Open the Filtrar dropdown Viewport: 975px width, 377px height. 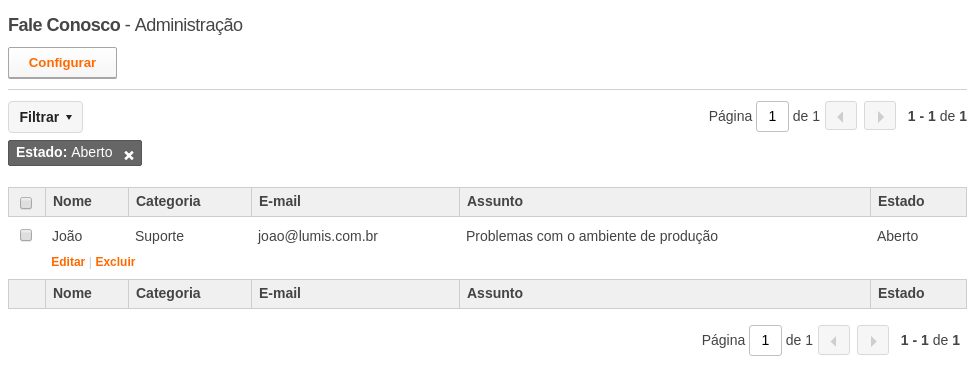(45, 117)
